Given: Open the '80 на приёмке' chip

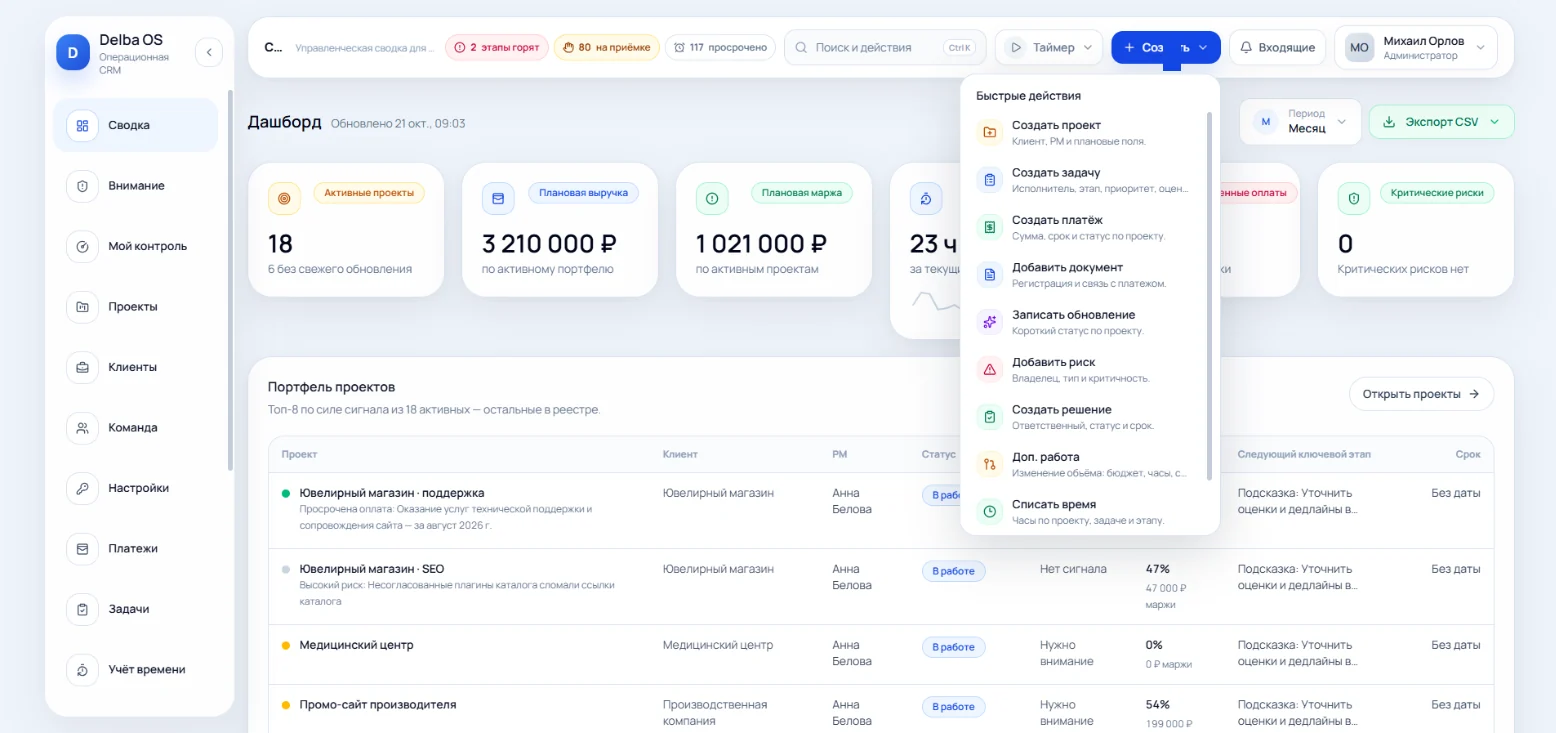Looking at the screenshot, I should click(x=607, y=47).
